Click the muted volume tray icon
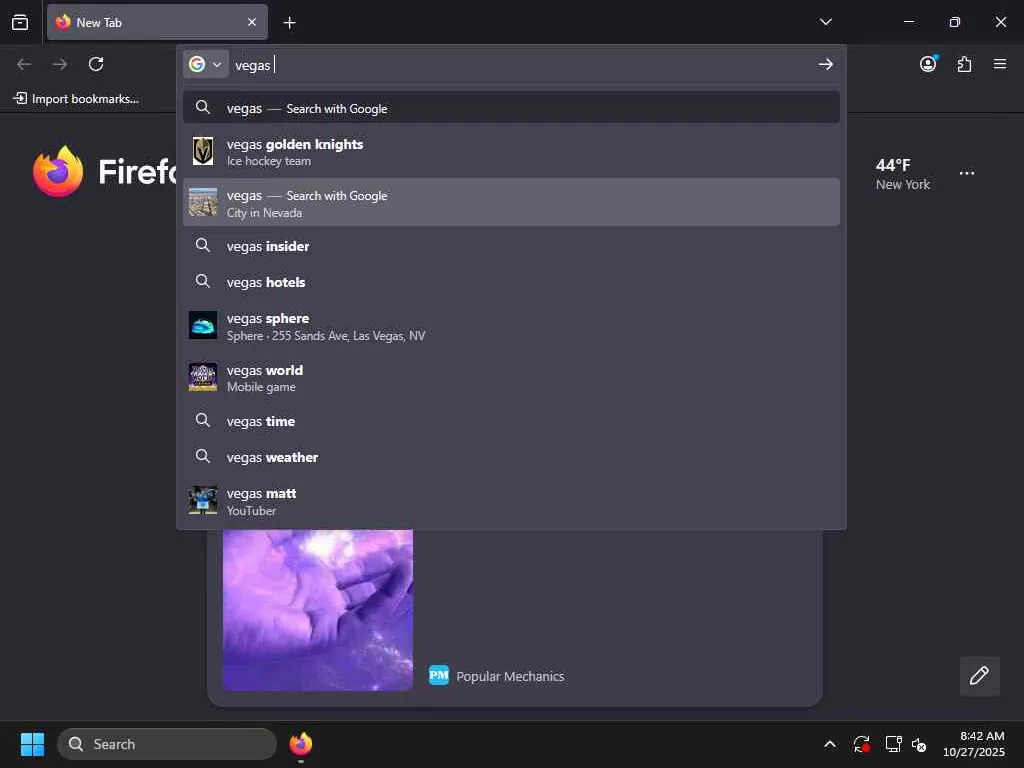The height and width of the screenshot is (768, 1024). (919, 744)
